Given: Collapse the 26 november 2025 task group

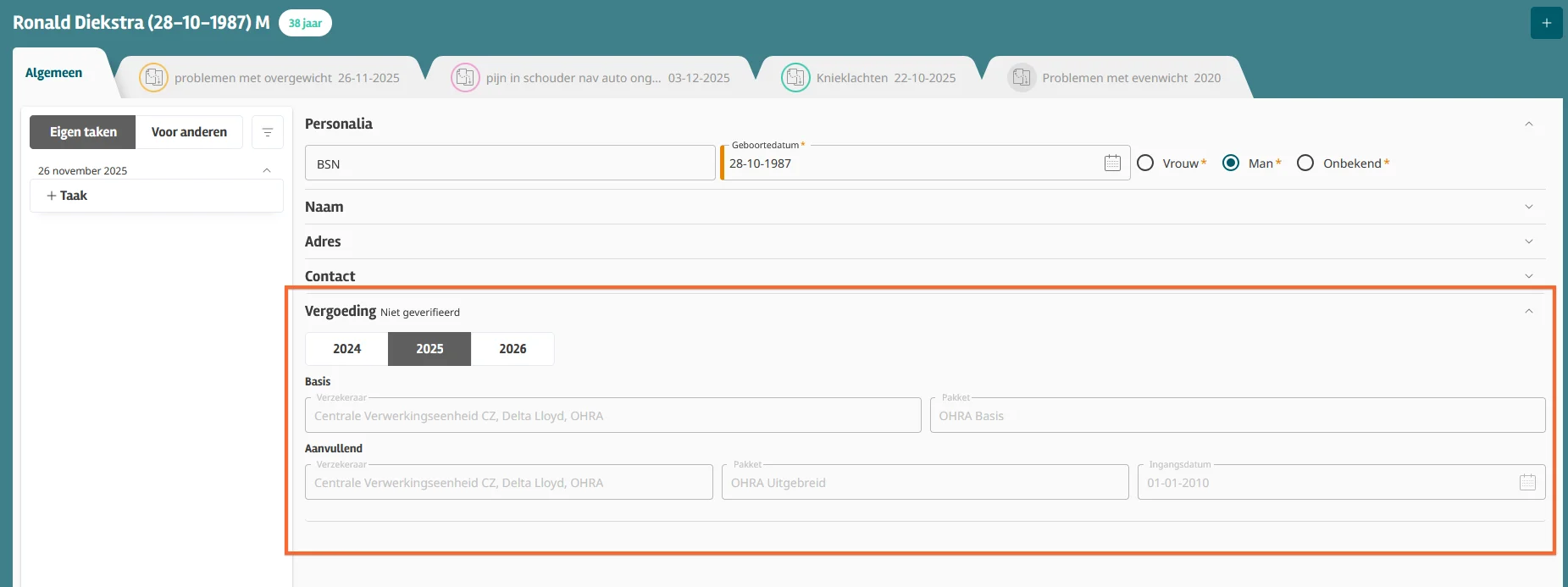Looking at the screenshot, I should point(267,170).
